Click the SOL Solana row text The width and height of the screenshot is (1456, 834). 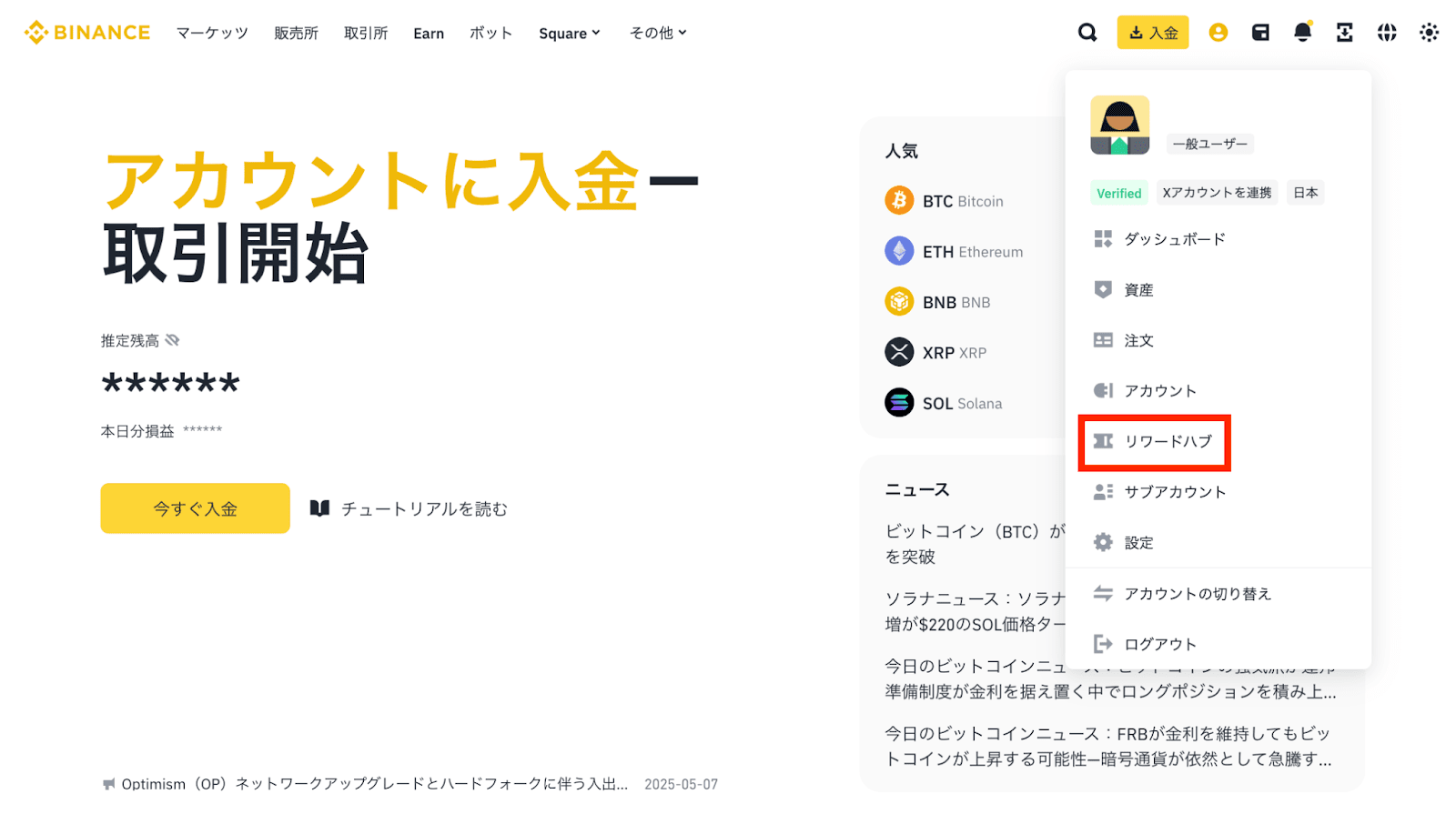tap(962, 404)
